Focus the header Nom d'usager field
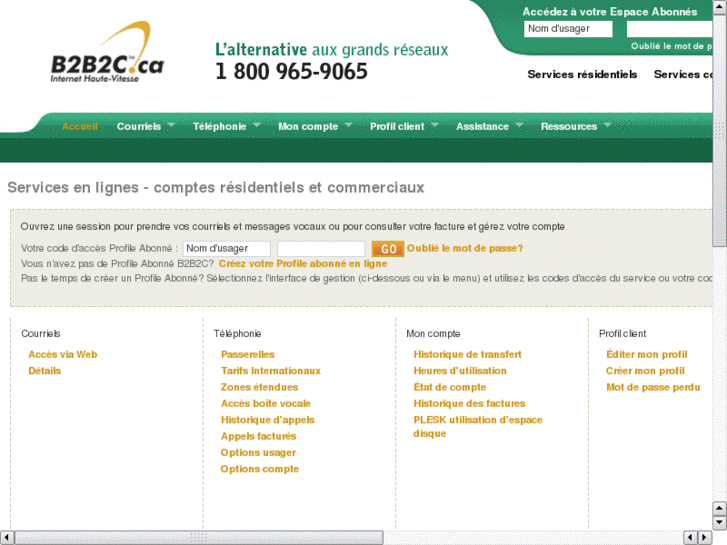The width and height of the screenshot is (727, 545). 568,29
